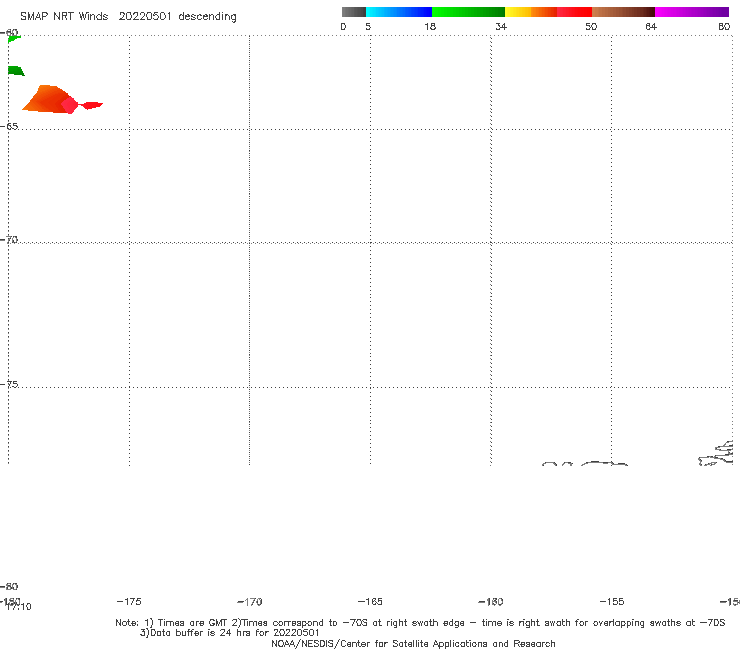Click the -75 latitude label

click(9, 384)
